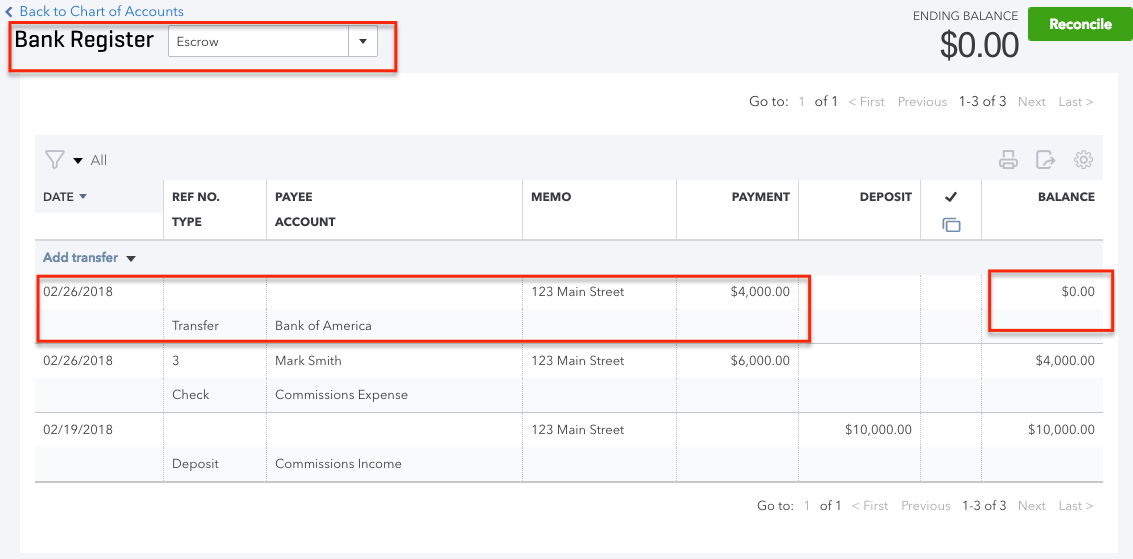Expand the filter options arrow by All
The height and width of the screenshot is (559, 1133).
pyautogui.click(x=78, y=161)
